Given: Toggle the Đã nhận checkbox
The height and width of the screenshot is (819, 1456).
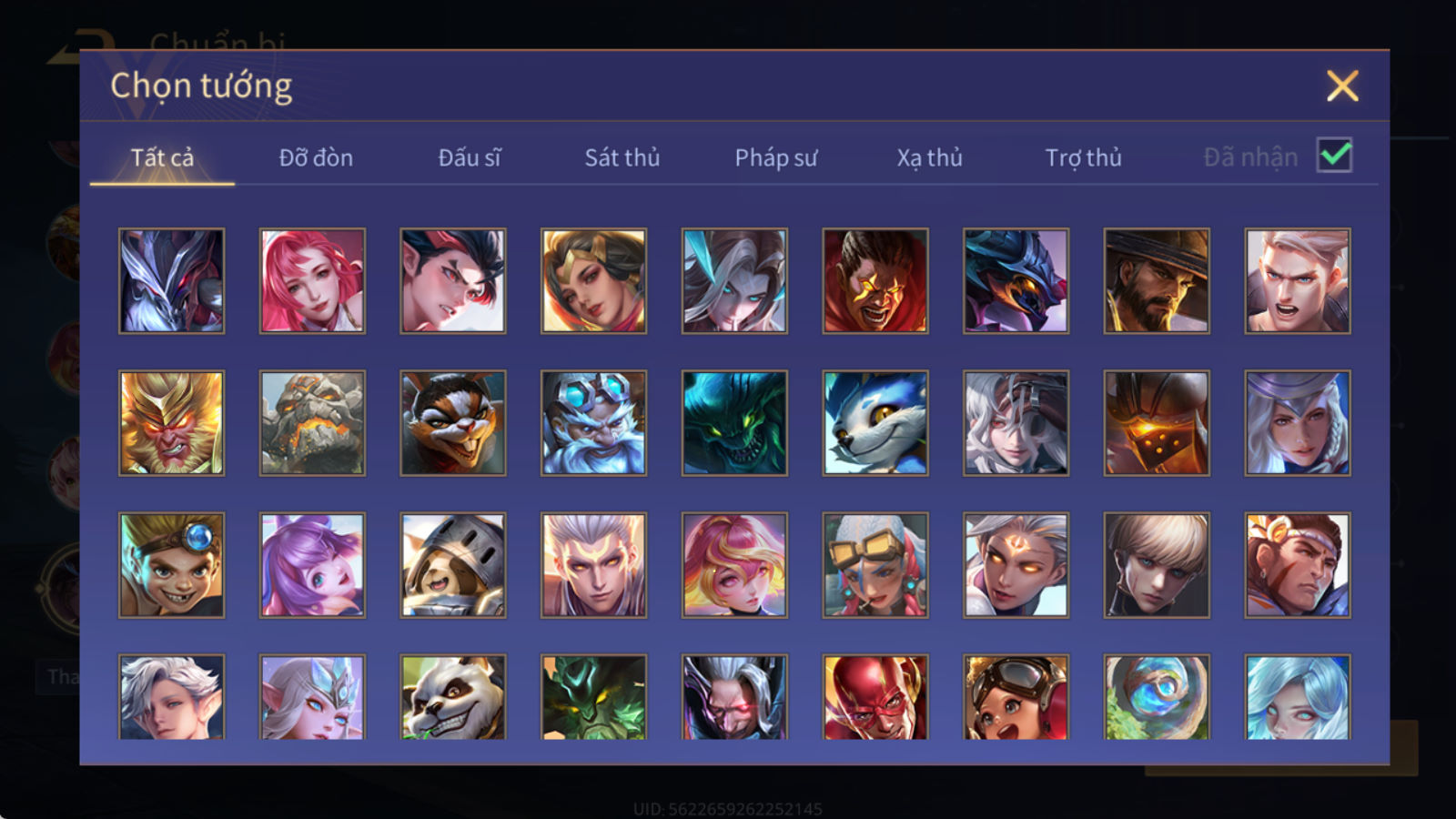Looking at the screenshot, I should (1335, 156).
